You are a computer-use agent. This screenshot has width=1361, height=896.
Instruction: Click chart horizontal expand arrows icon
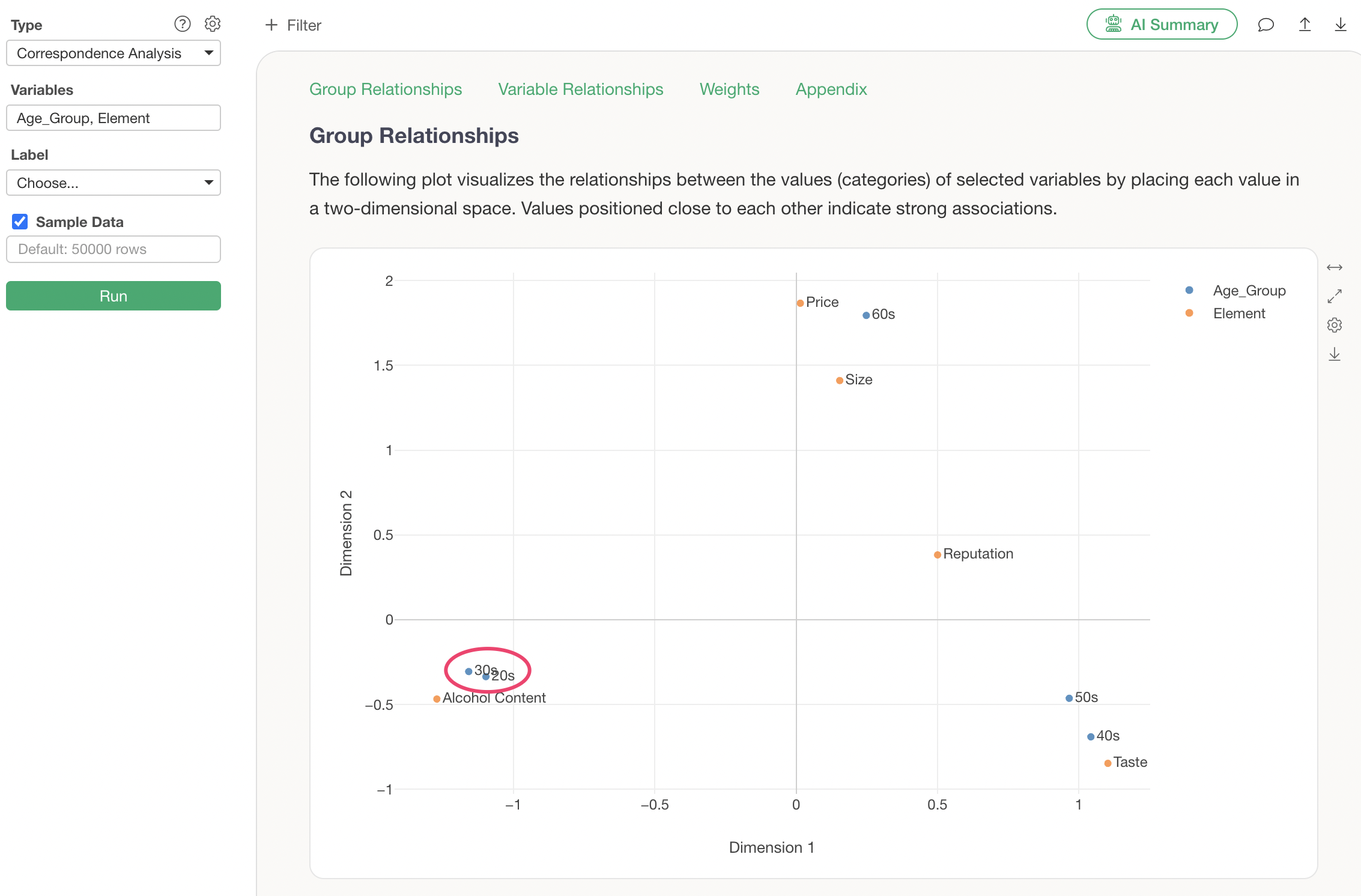tap(1334, 267)
